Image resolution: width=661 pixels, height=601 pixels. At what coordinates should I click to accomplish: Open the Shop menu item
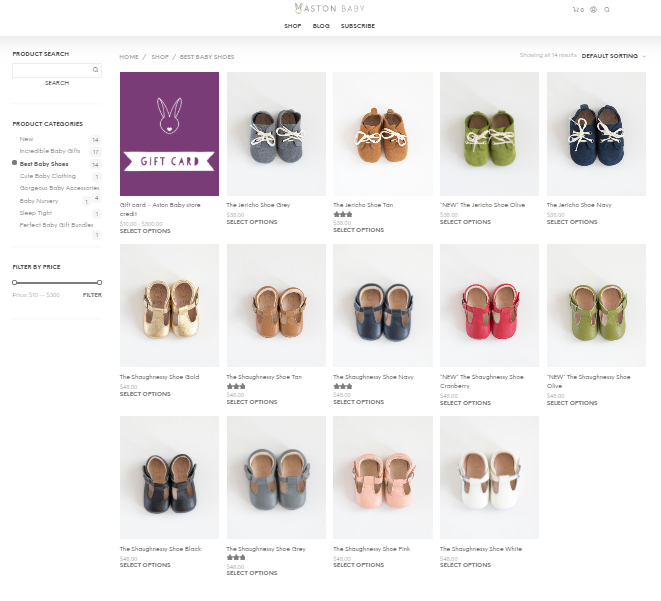tap(292, 26)
